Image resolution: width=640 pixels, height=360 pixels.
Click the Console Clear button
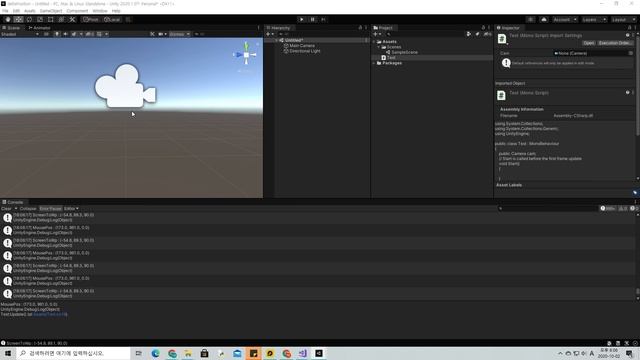click(x=6, y=209)
